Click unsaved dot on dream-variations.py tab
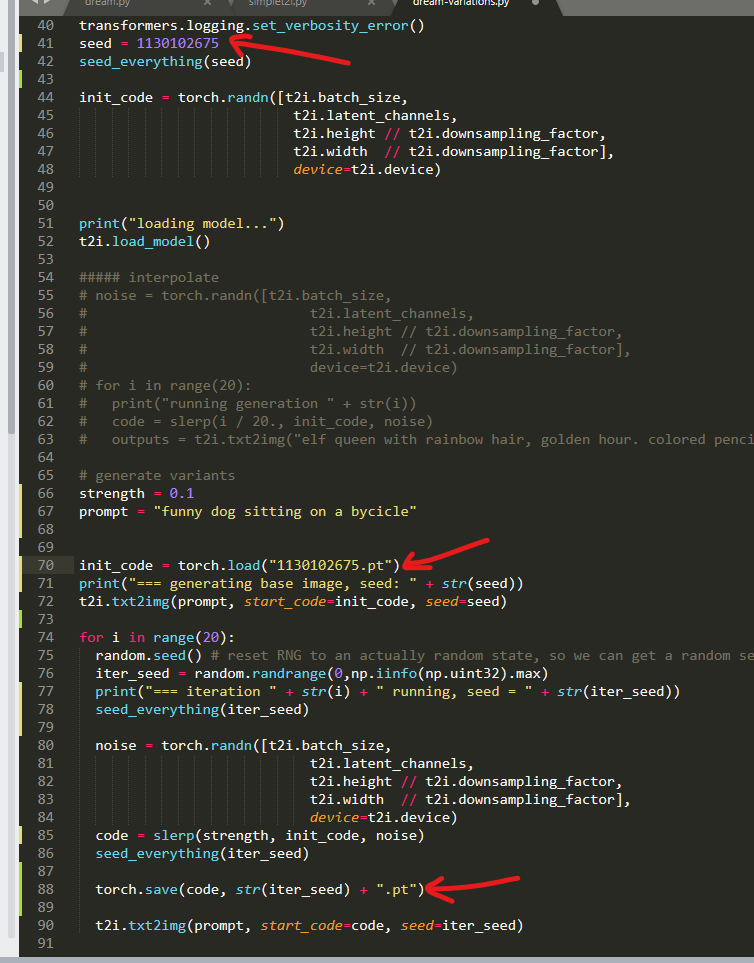The image size is (754, 963). 535,3
